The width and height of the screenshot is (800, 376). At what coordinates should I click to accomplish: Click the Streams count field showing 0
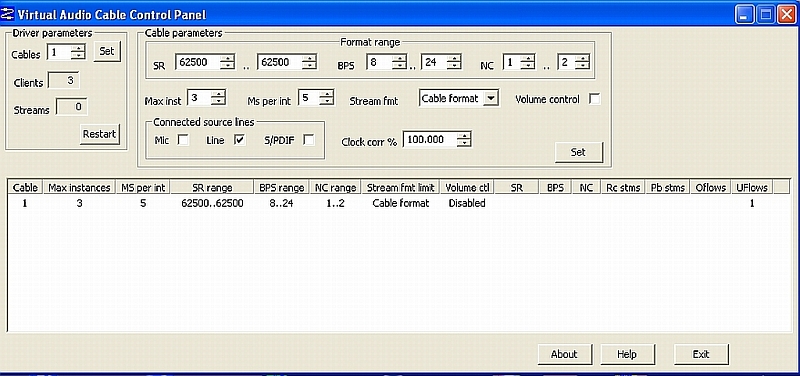(x=71, y=107)
